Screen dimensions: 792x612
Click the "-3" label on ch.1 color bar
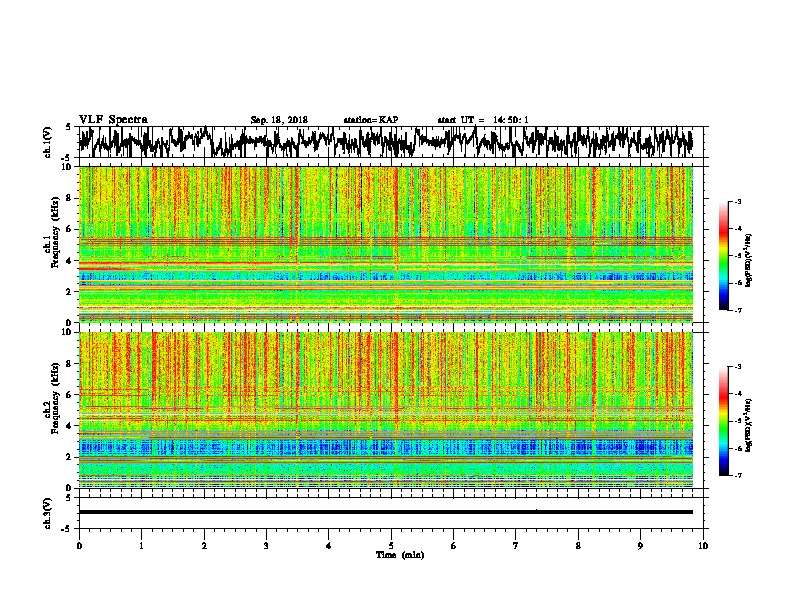[x=737, y=202]
